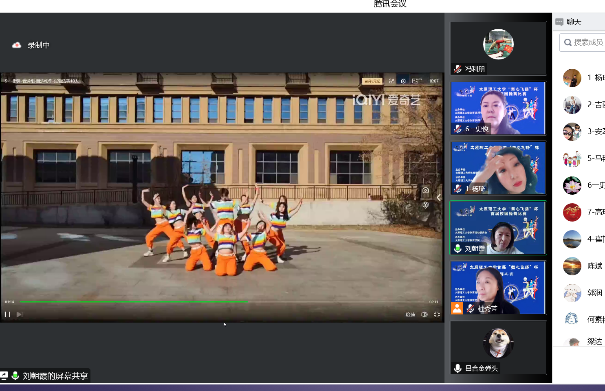The width and height of the screenshot is (605, 391).
Task: Click the green mic on the highlighted speaker tile
Action: point(458,249)
